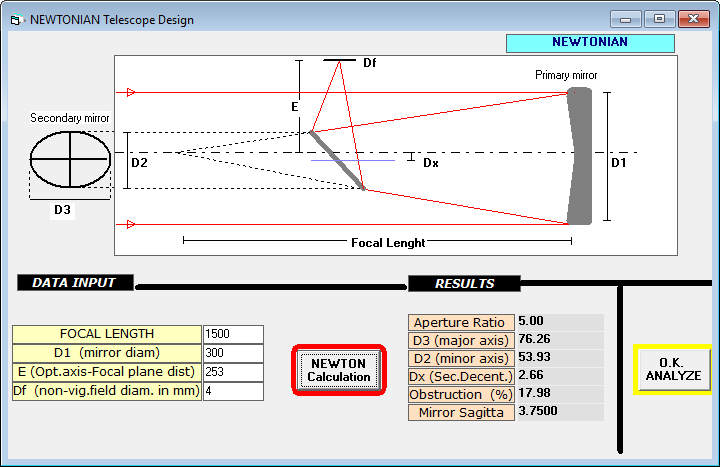
Task: Click the Obstruction (%) label
Action: [461, 394]
